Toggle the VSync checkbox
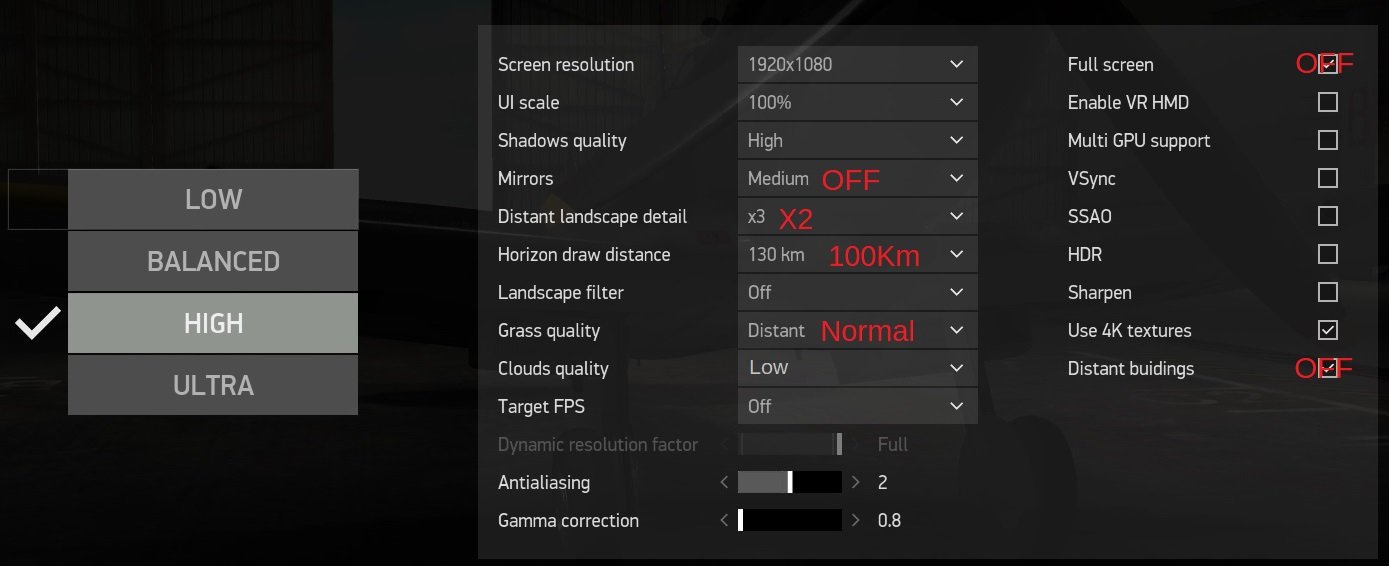1389x566 pixels. (1327, 179)
